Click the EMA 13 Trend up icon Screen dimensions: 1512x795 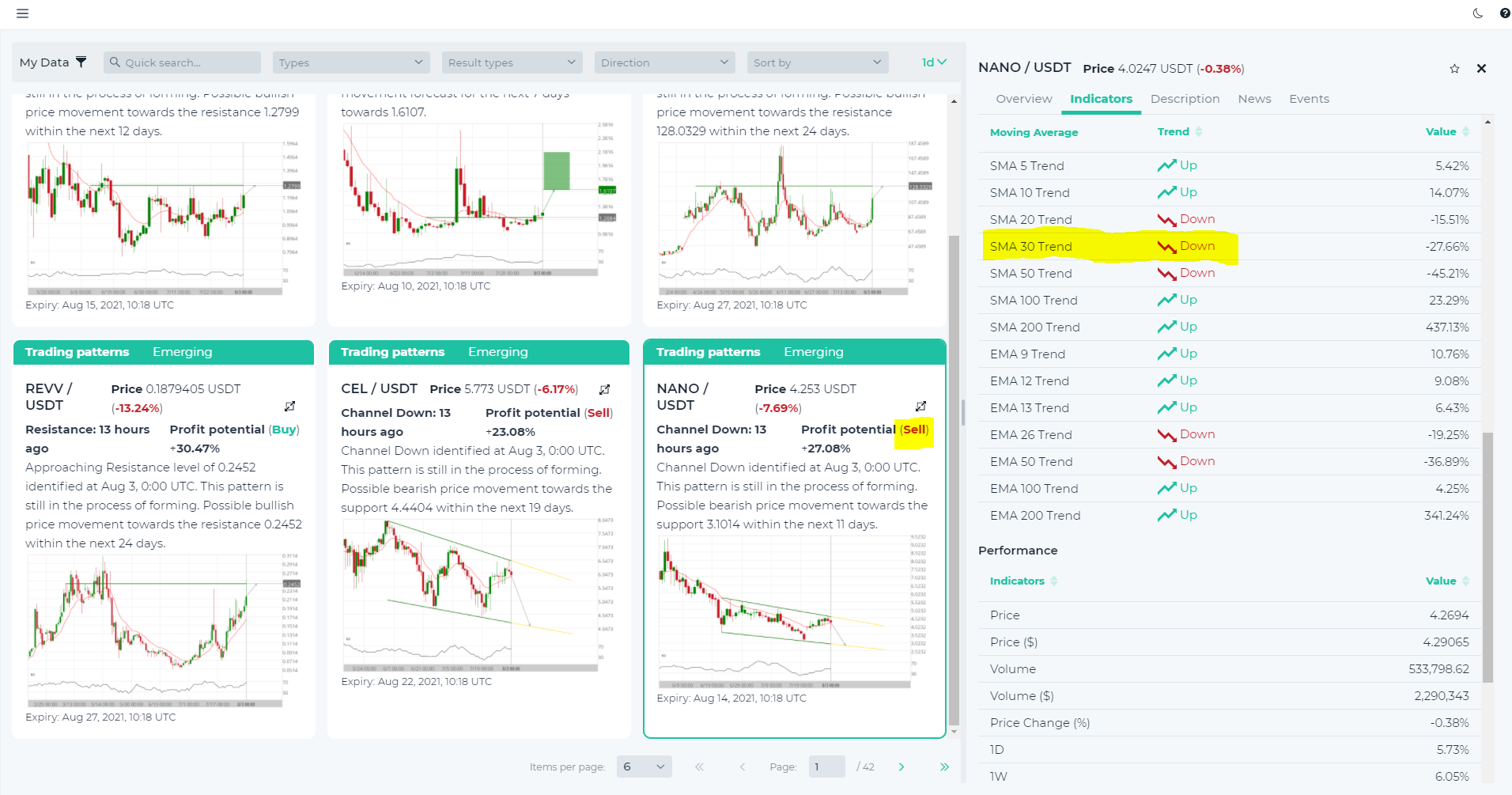point(1166,407)
